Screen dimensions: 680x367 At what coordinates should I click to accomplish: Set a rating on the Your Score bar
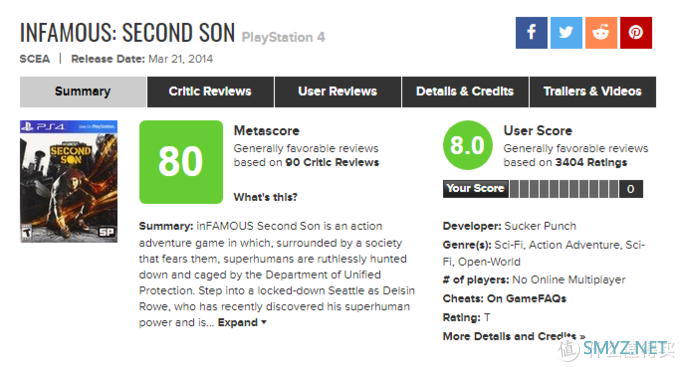tap(564, 189)
